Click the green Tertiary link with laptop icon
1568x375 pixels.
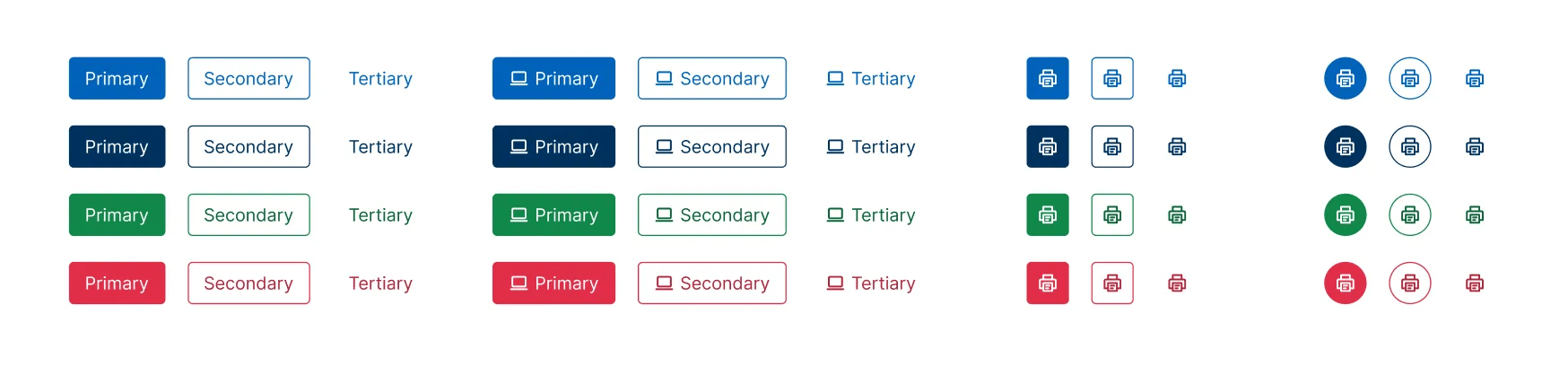point(870,214)
